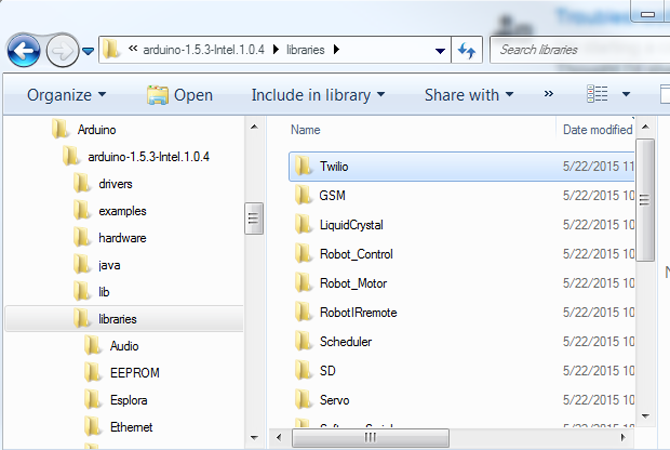
Task: Select Ethernet folder in tree
Action: (x=131, y=427)
